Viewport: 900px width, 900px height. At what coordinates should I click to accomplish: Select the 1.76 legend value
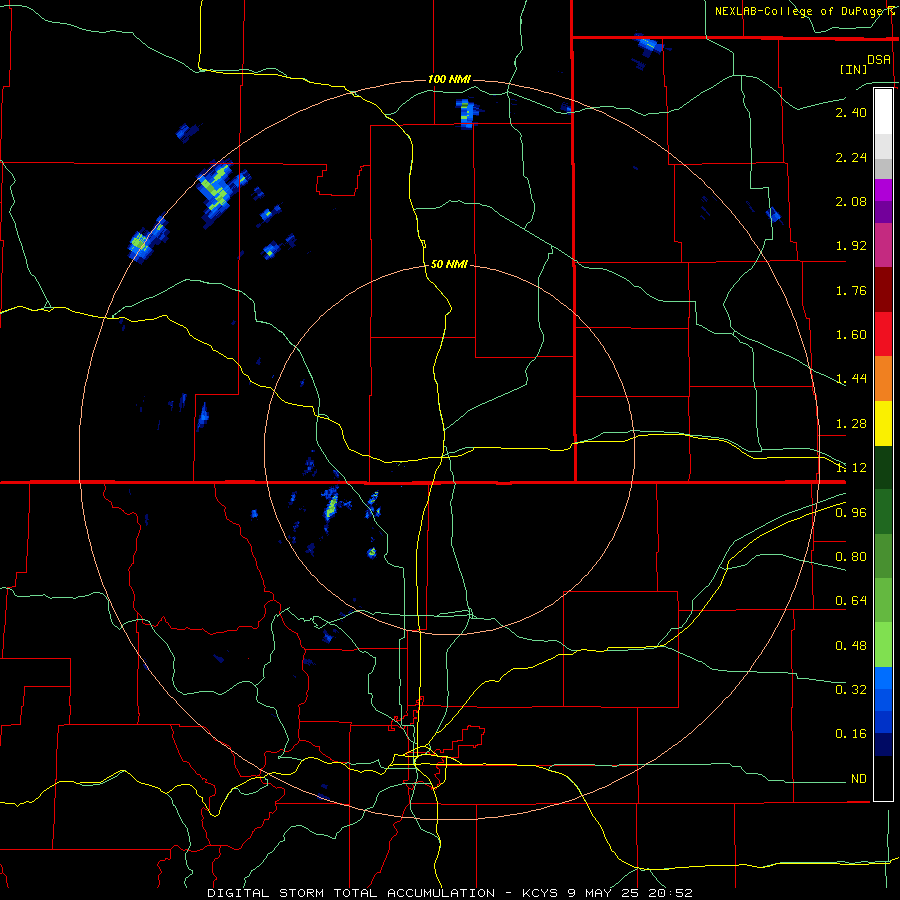point(851,290)
